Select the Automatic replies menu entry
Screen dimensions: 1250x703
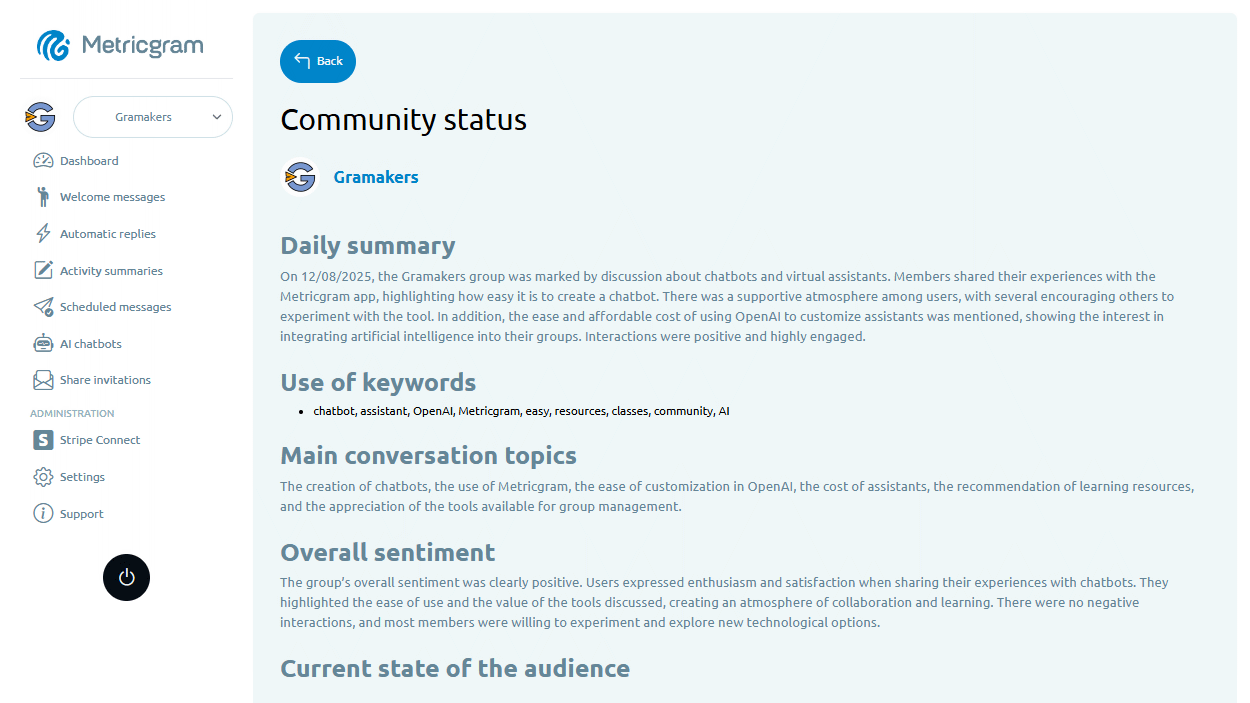pos(108,234)
